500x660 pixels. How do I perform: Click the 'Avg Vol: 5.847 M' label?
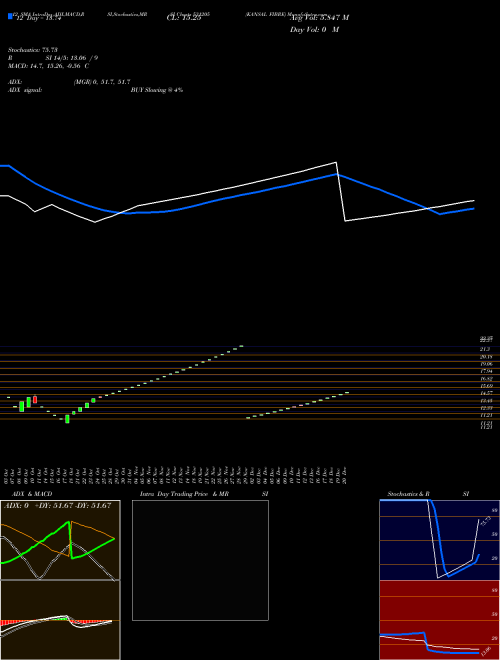pyautogui.click(x=319, y=18)
